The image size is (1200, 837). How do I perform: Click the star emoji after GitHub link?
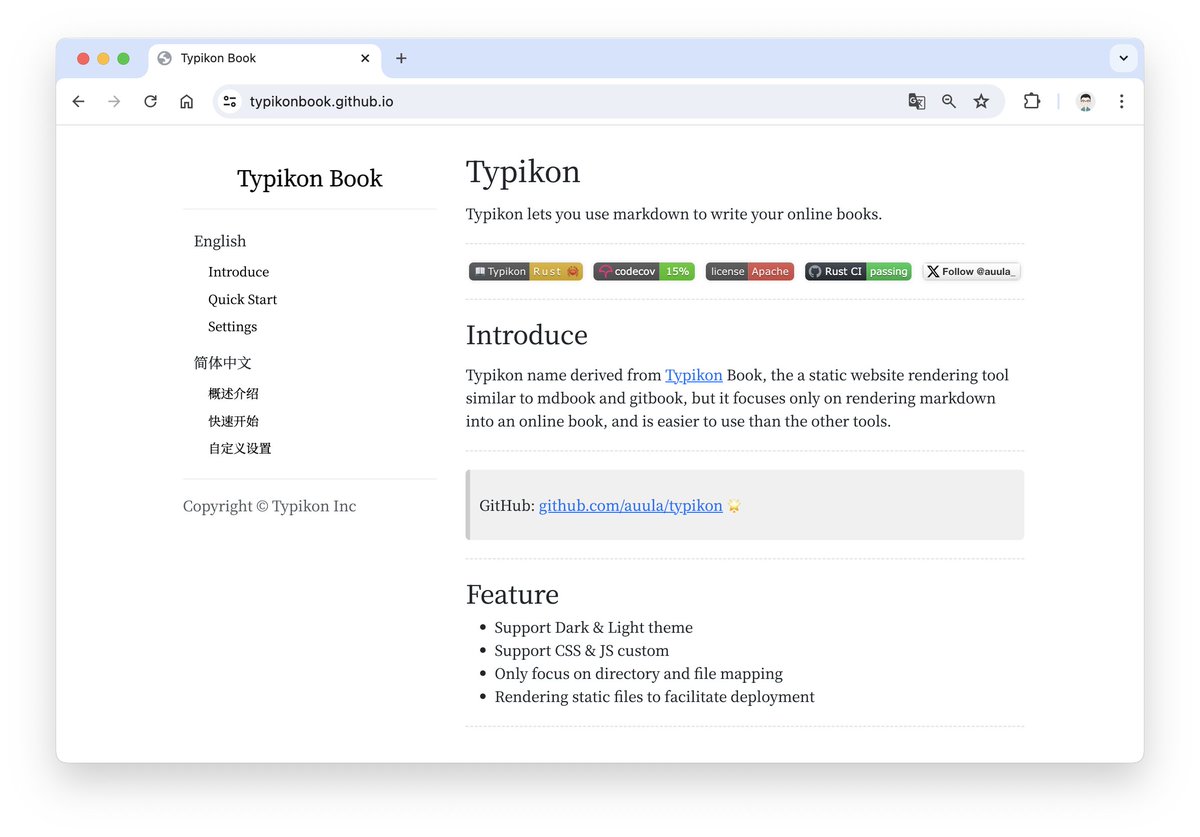click(x=734, y=506)
